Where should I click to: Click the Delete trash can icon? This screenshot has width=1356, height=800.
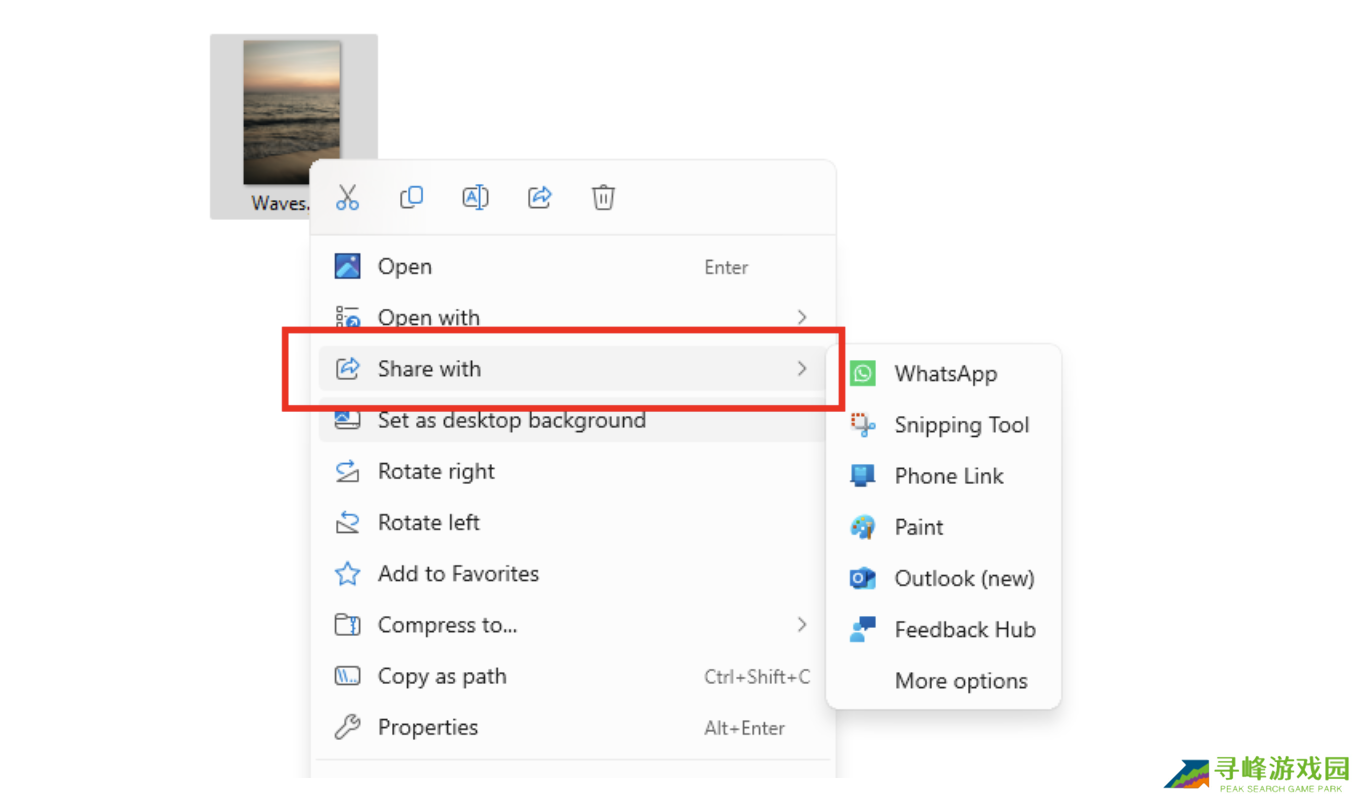(603, 198)
